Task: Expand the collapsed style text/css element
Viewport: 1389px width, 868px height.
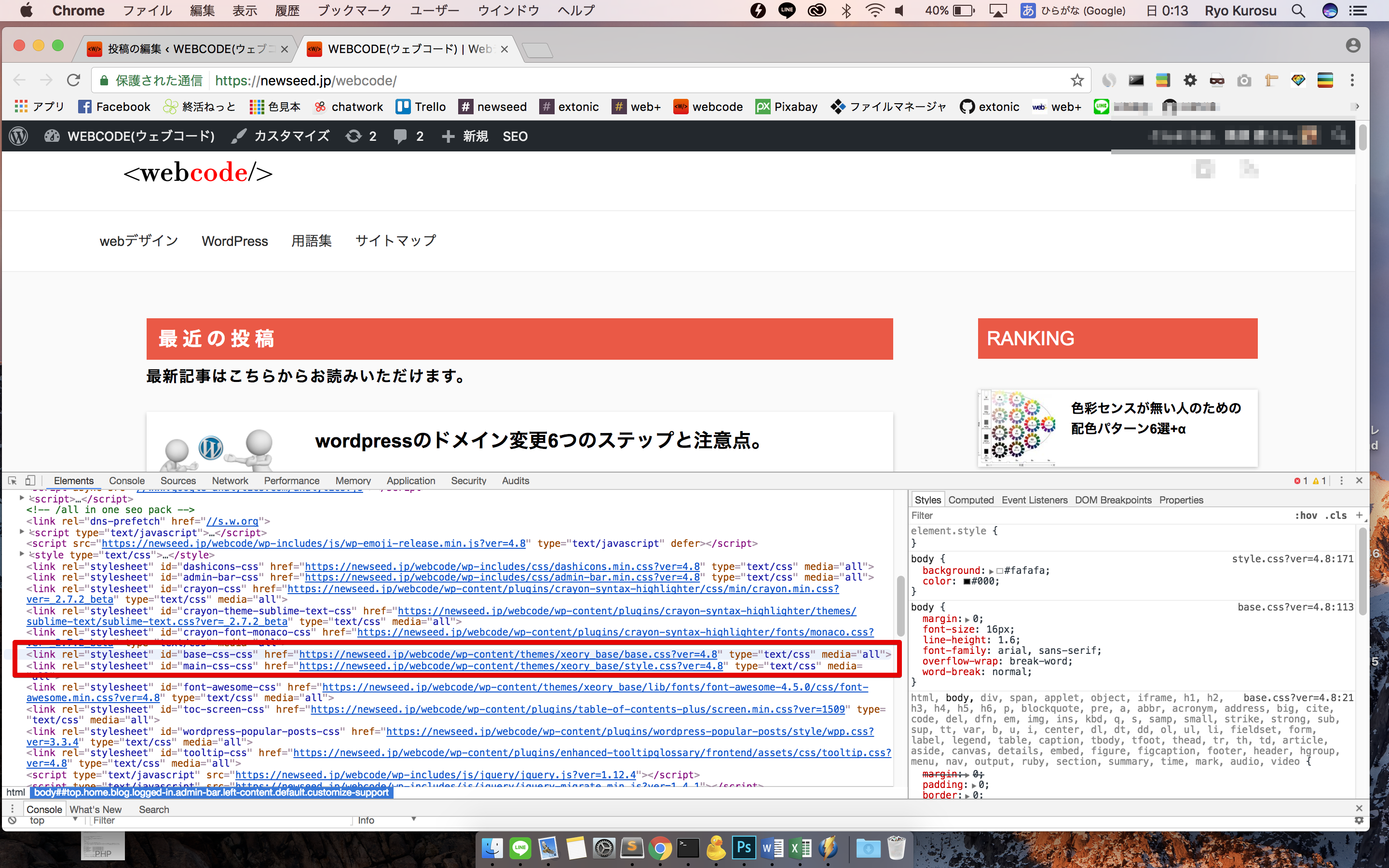Action: point(22,555)
